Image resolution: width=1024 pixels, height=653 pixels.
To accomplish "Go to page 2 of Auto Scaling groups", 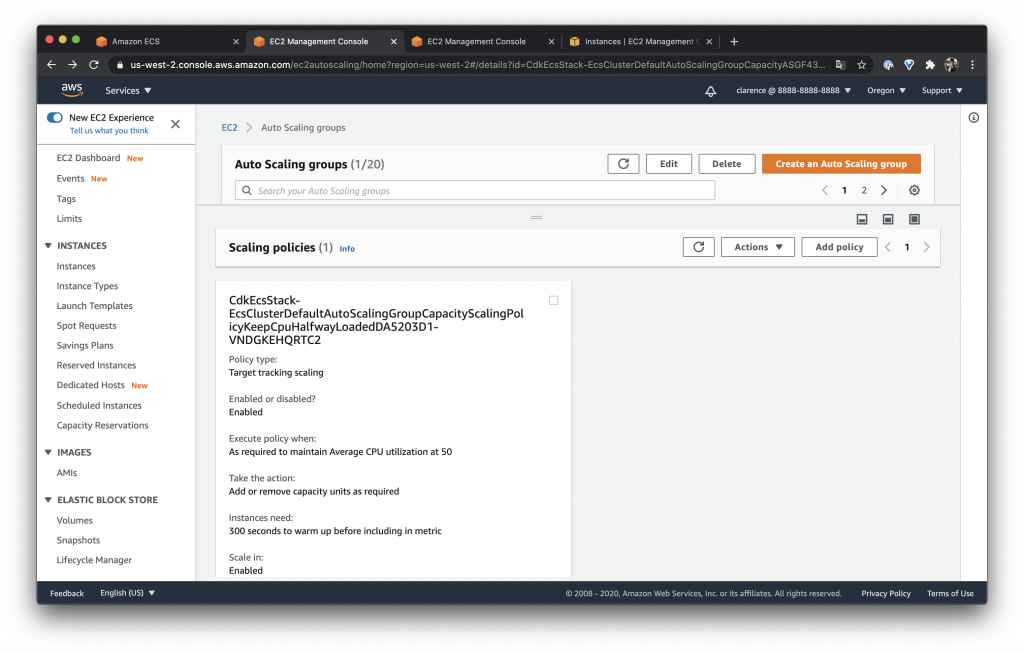I will (x=864, y=190).
